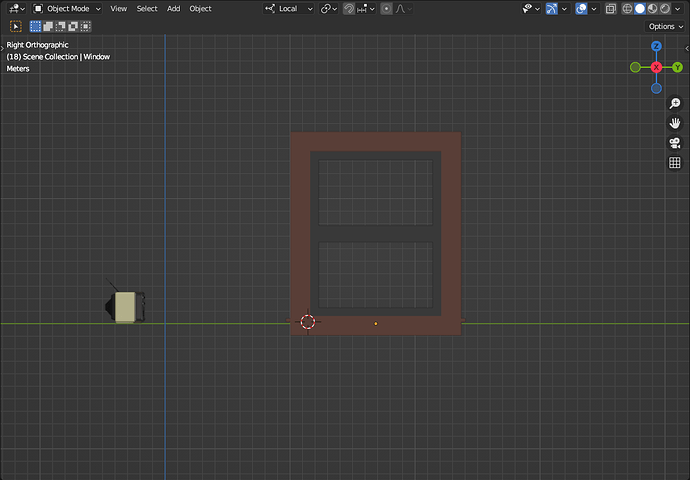Click the select box tool icon
This screenshot has height=480, width=690.
pos(15,26)
